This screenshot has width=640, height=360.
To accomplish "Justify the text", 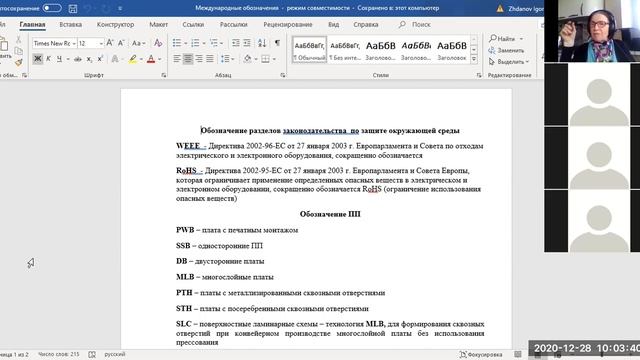I will tap(210, 59).
